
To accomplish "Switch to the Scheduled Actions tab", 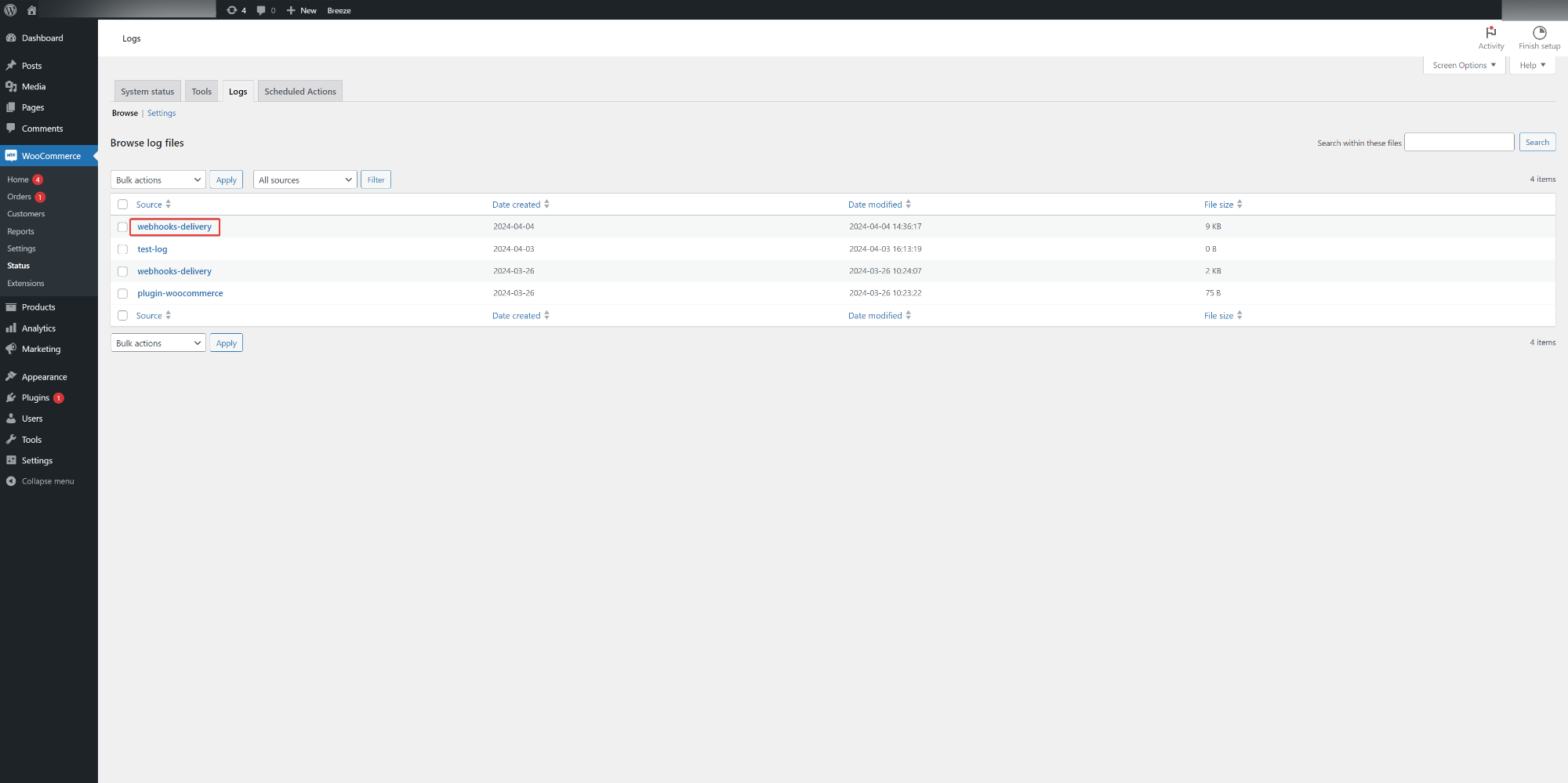I will point(300,91).
